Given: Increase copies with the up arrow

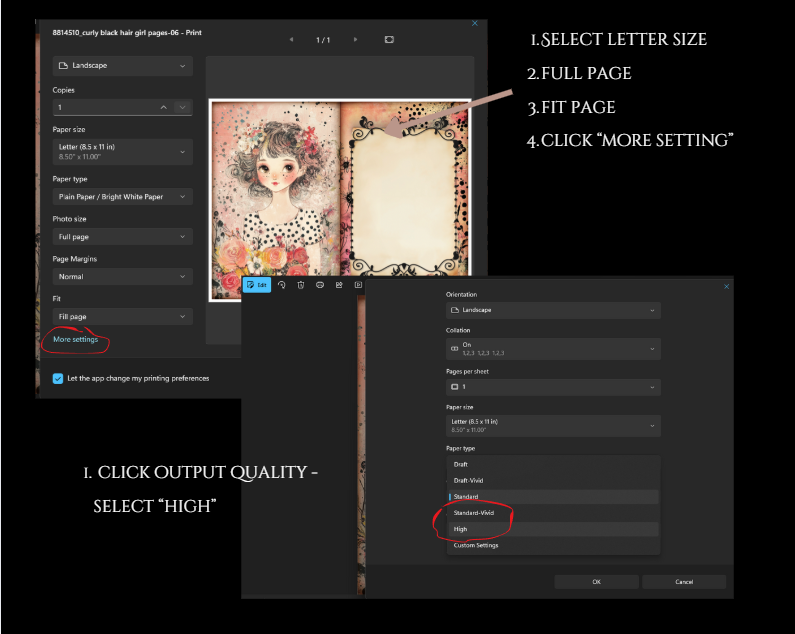Looking at the screenshot, I should [x=163, y=108].
